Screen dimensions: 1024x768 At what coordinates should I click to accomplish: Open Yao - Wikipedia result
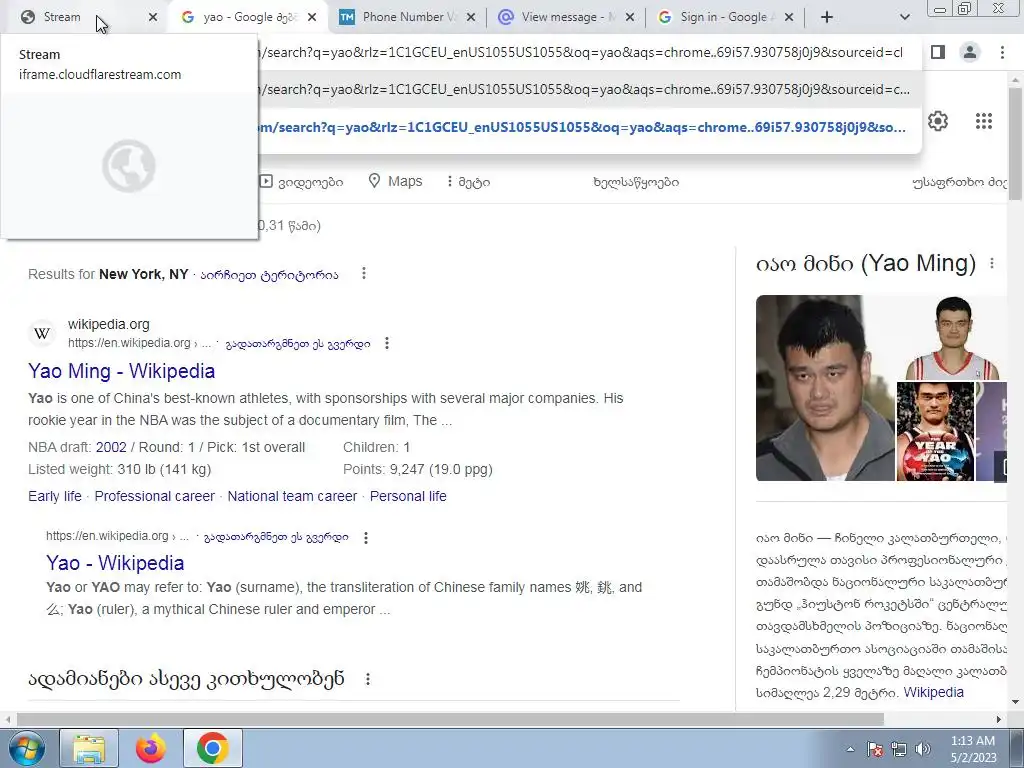click(x=115, y=563)
